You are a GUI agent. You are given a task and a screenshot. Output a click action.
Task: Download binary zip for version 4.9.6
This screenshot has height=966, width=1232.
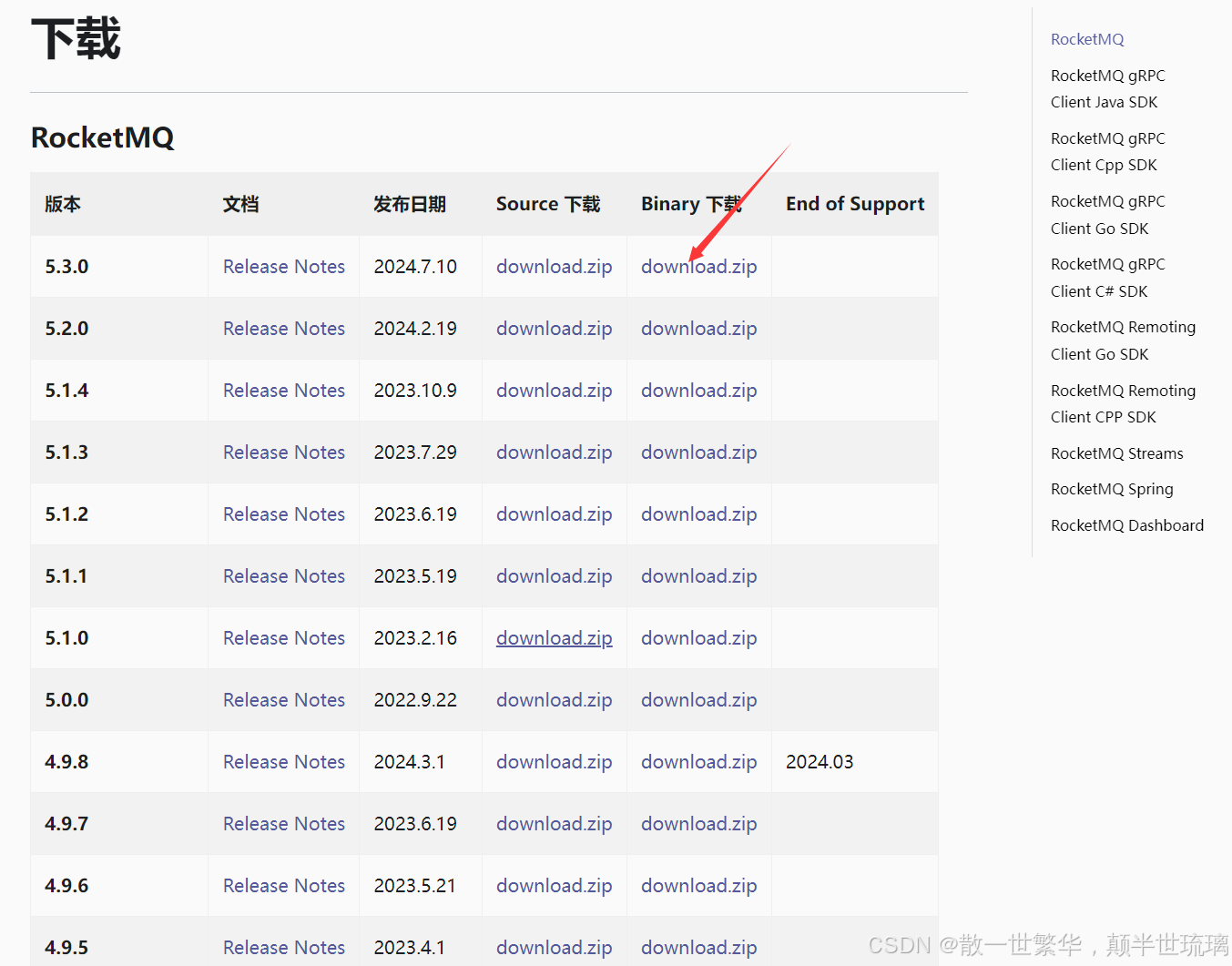(x=698, y=886)
